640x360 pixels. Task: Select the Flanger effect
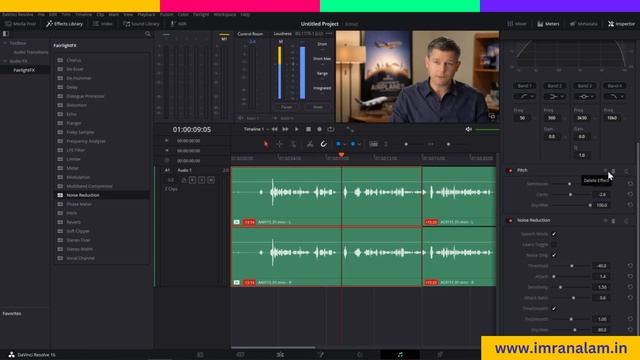pos(74,123)
